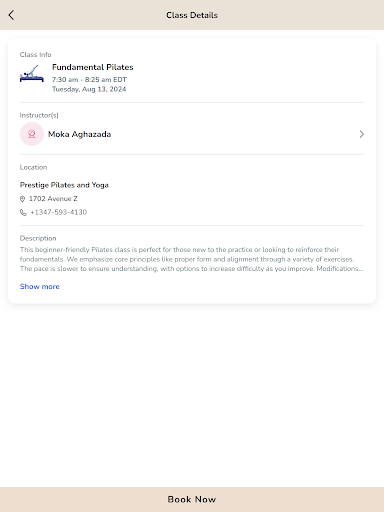Tap the Description section label
The width and height of the screenshot is (384, 512).
pos(38,238)
